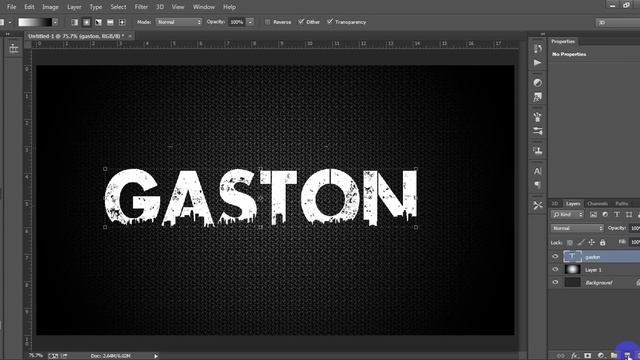The image size is (640, 360).
Task: Select the linear gradient style icon
Action: point(75,22)
